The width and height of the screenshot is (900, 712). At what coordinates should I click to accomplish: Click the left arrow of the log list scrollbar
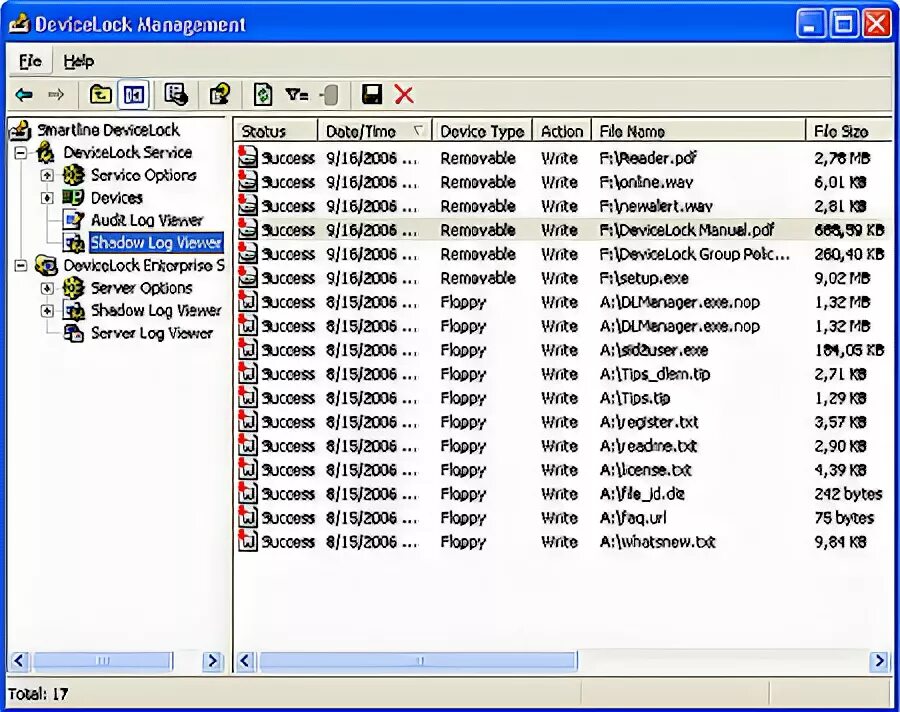click(x=245, y=661)
